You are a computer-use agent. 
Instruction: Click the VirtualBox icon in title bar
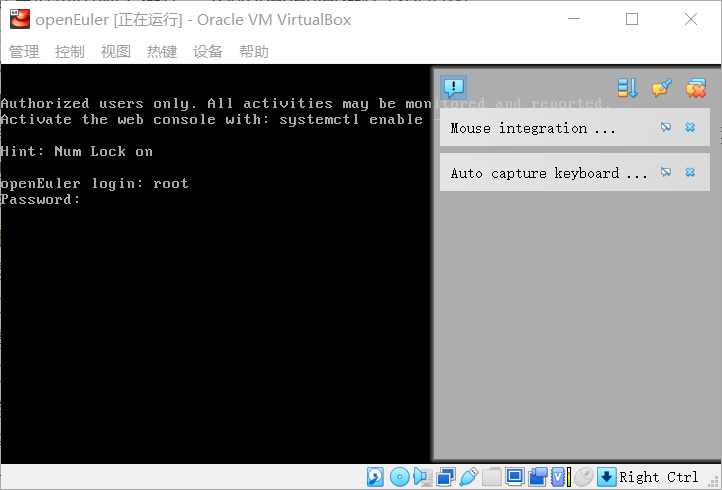click(20, 19)
